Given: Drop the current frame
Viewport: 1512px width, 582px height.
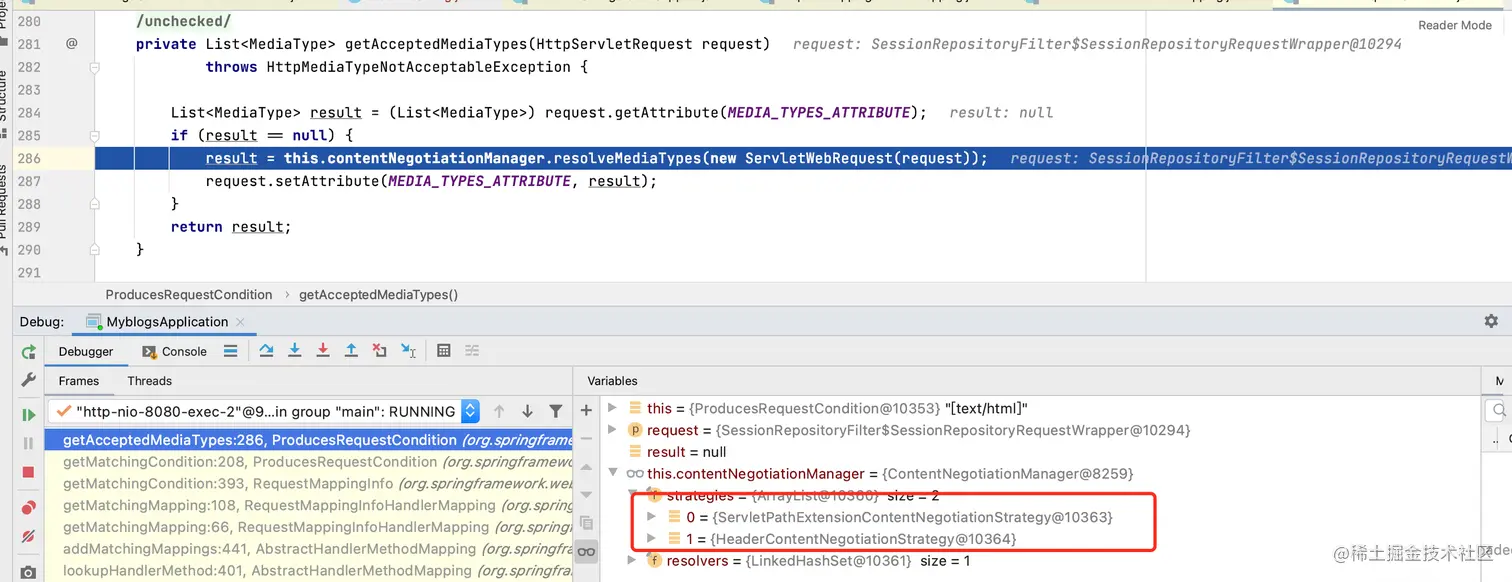Looking at the screenshot, I should pyautogui.click(x=379, y=351).
